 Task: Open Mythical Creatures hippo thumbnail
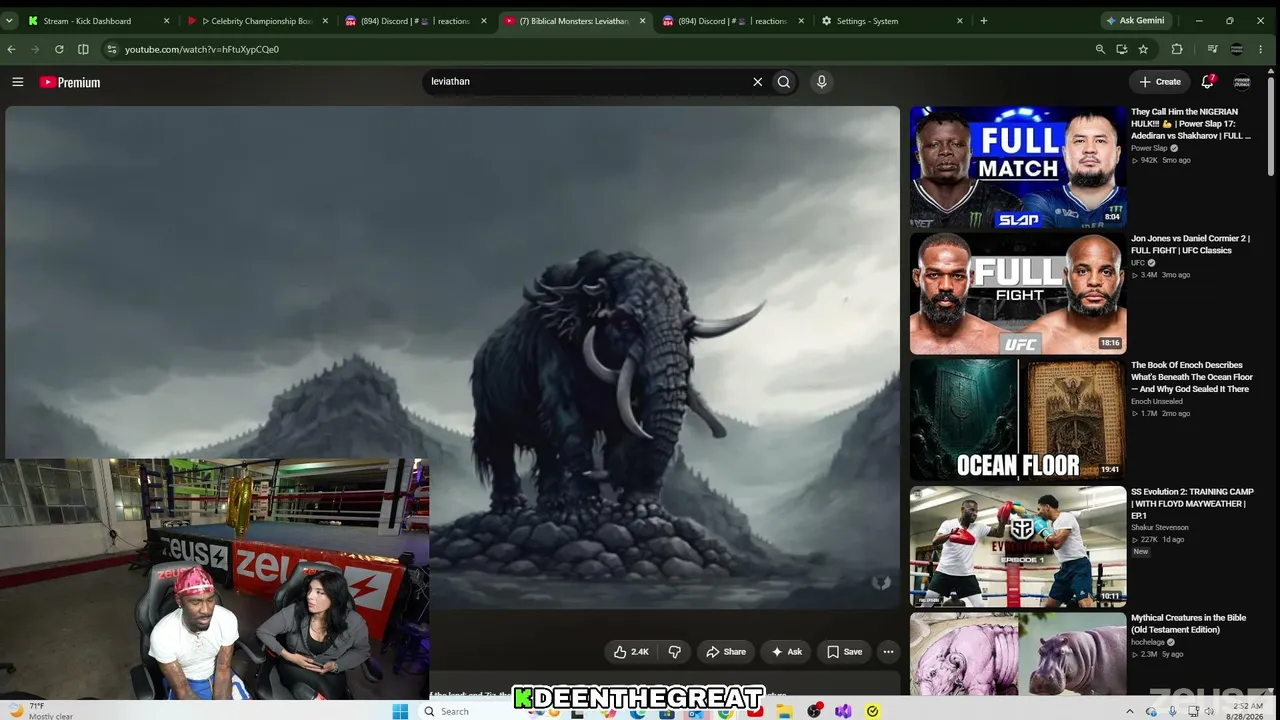1018,656
